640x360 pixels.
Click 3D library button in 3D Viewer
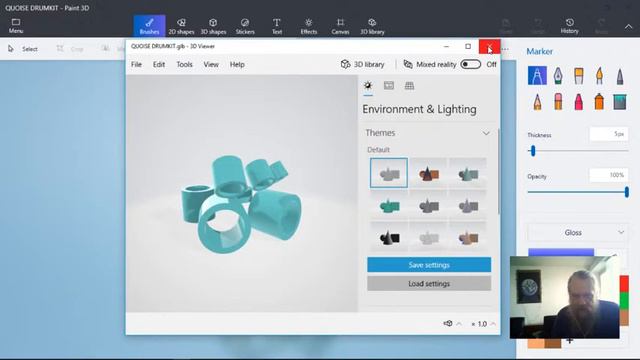pos(362,64)
